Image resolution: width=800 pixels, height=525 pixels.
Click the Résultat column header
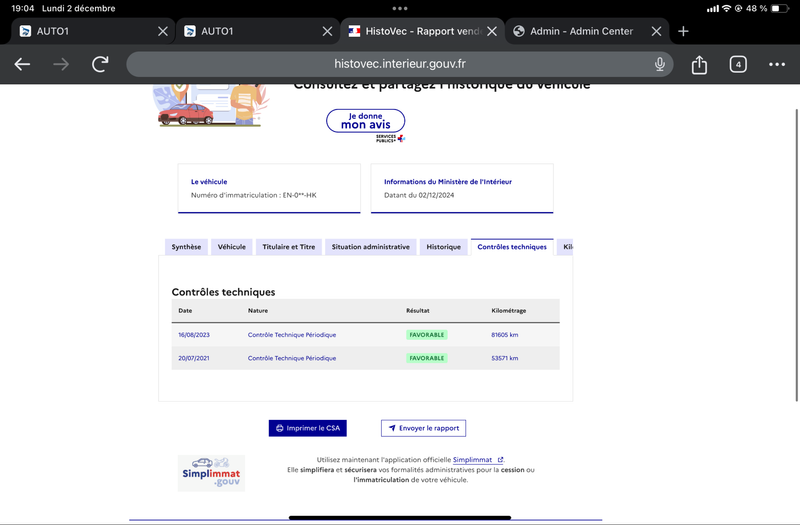coord(418,310)
